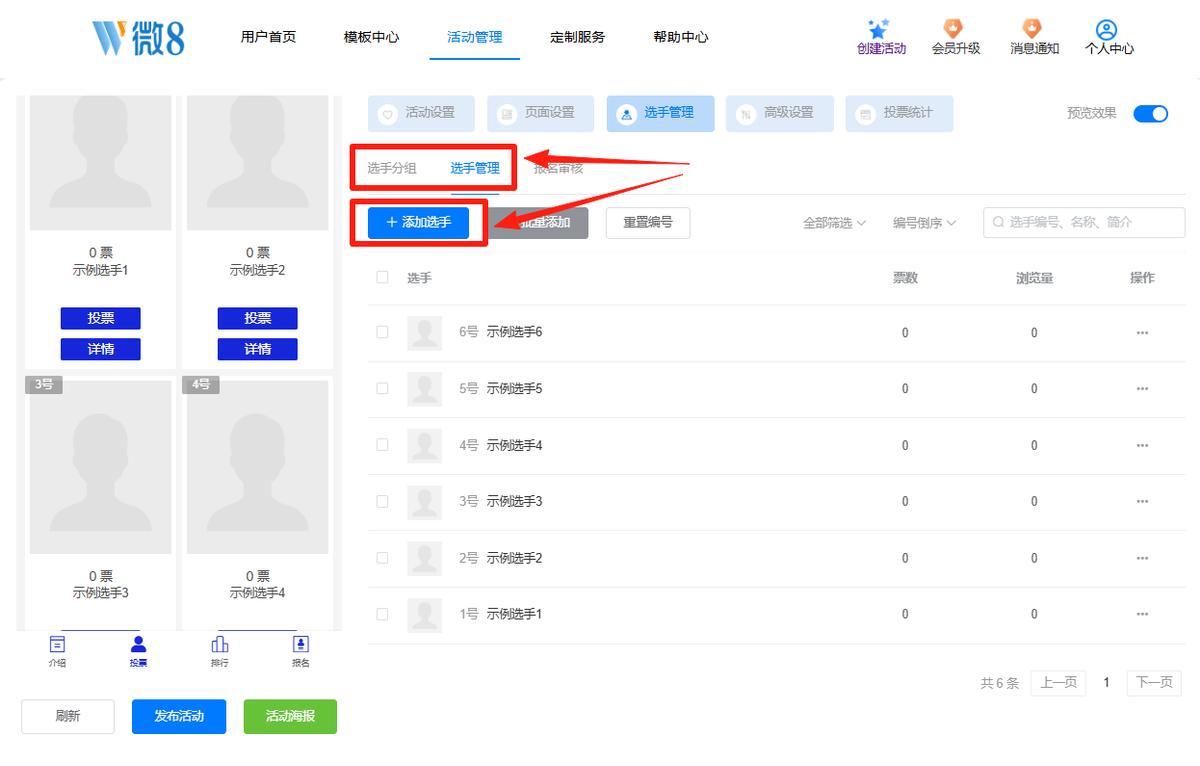Go to 下一页 in pagination

[x=1154, y=683]
